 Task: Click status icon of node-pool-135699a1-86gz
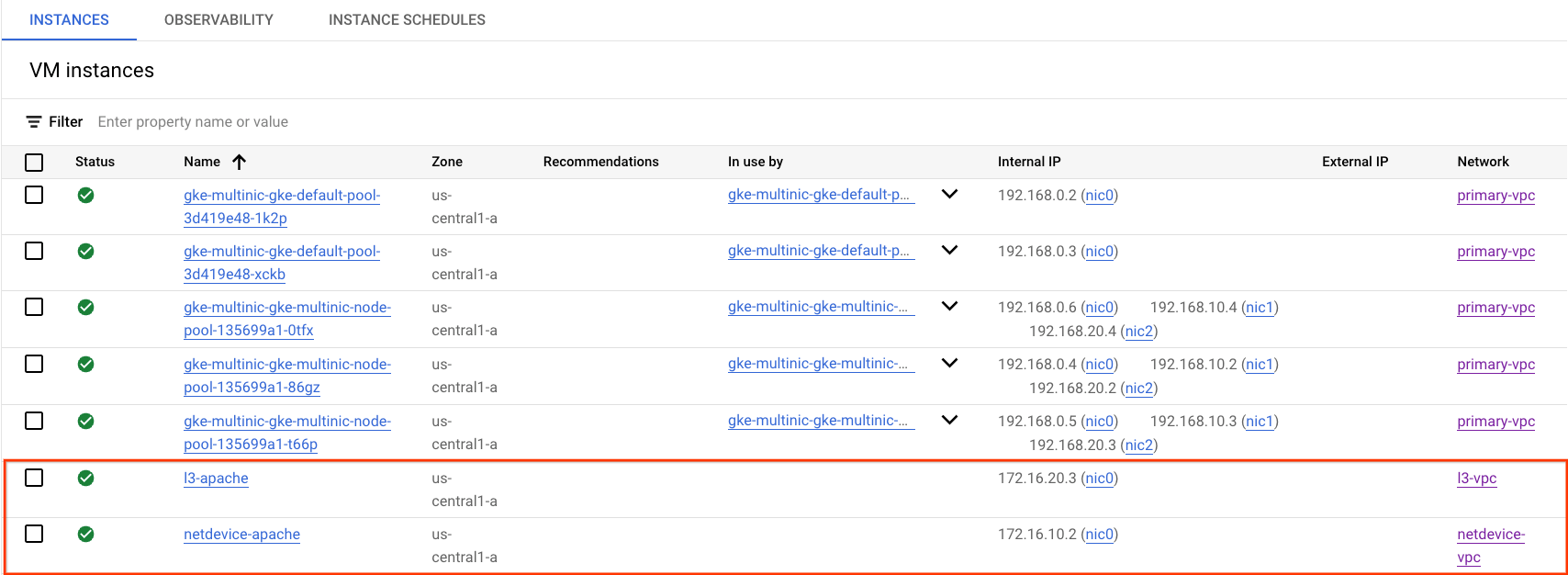pos(85,364)
